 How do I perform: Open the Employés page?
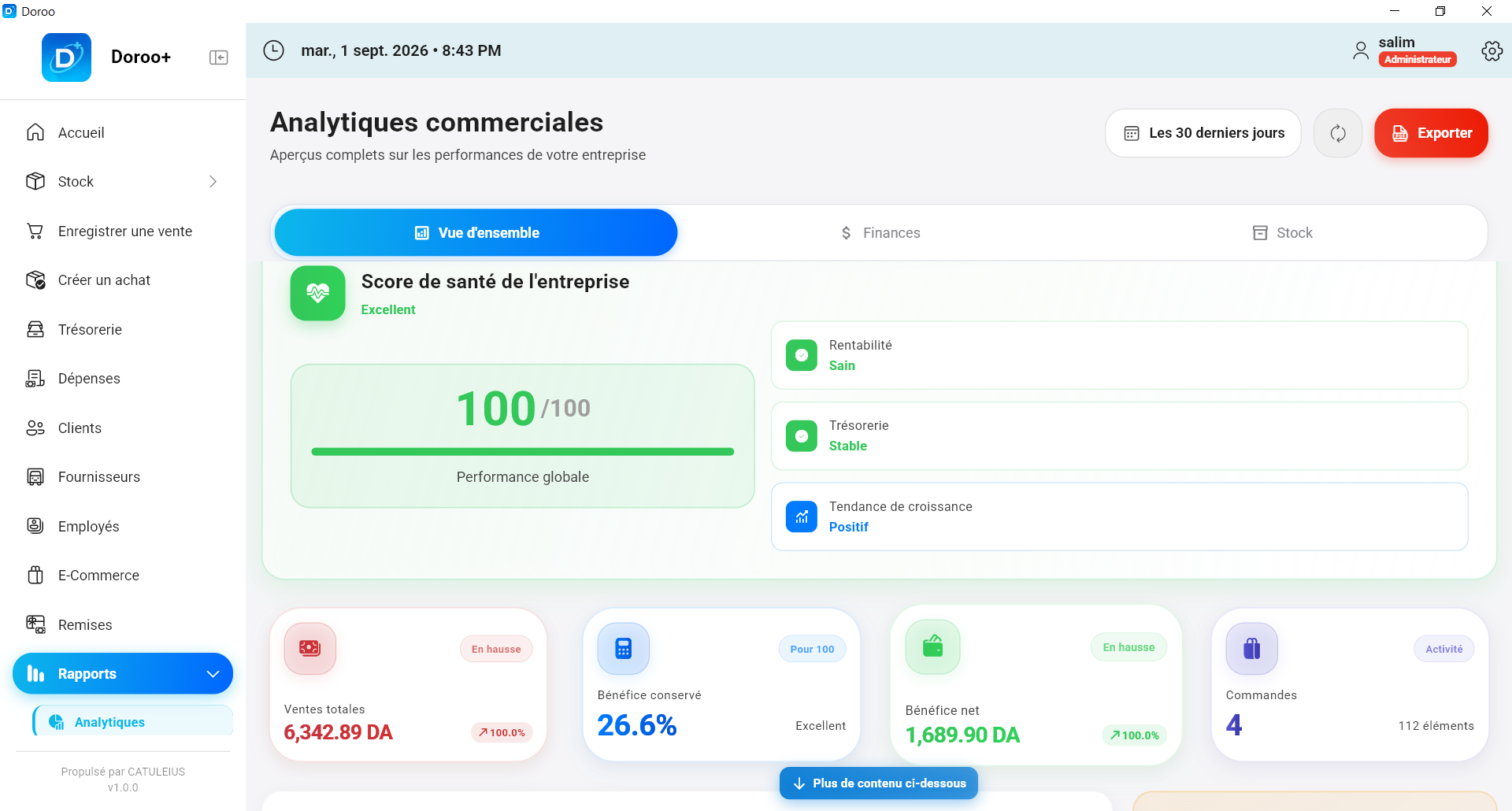123,526
